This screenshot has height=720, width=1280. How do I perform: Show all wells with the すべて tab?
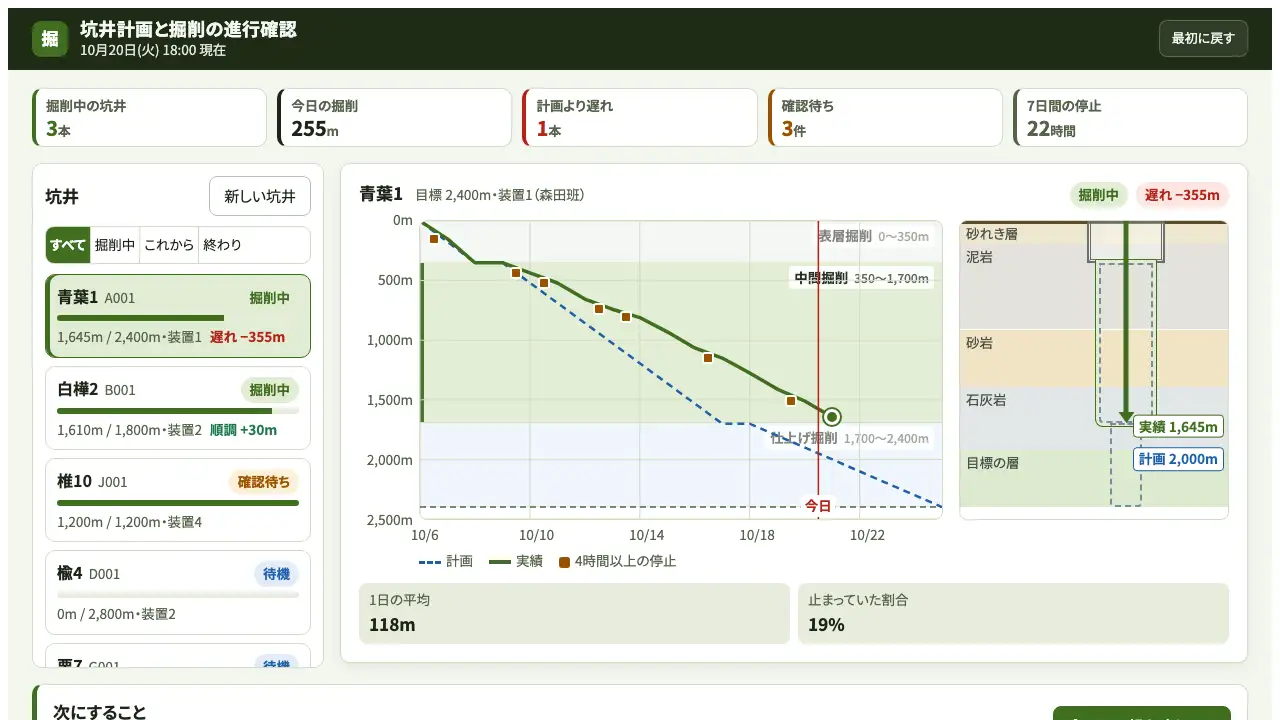tap(68, 245)
